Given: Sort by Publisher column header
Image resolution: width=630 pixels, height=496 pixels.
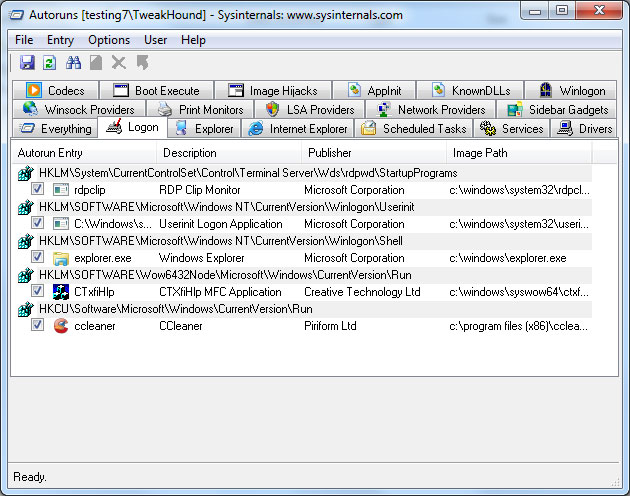Looking at the screenshot, I should tap(374, 153).
